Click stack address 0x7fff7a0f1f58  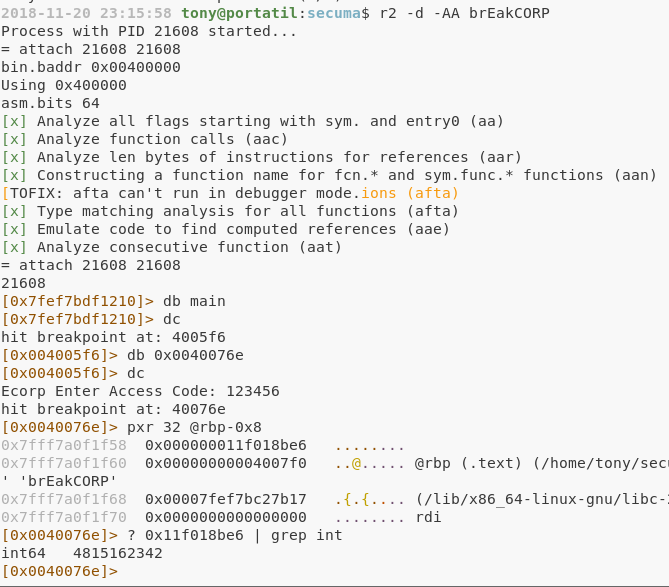pos(64,445)
